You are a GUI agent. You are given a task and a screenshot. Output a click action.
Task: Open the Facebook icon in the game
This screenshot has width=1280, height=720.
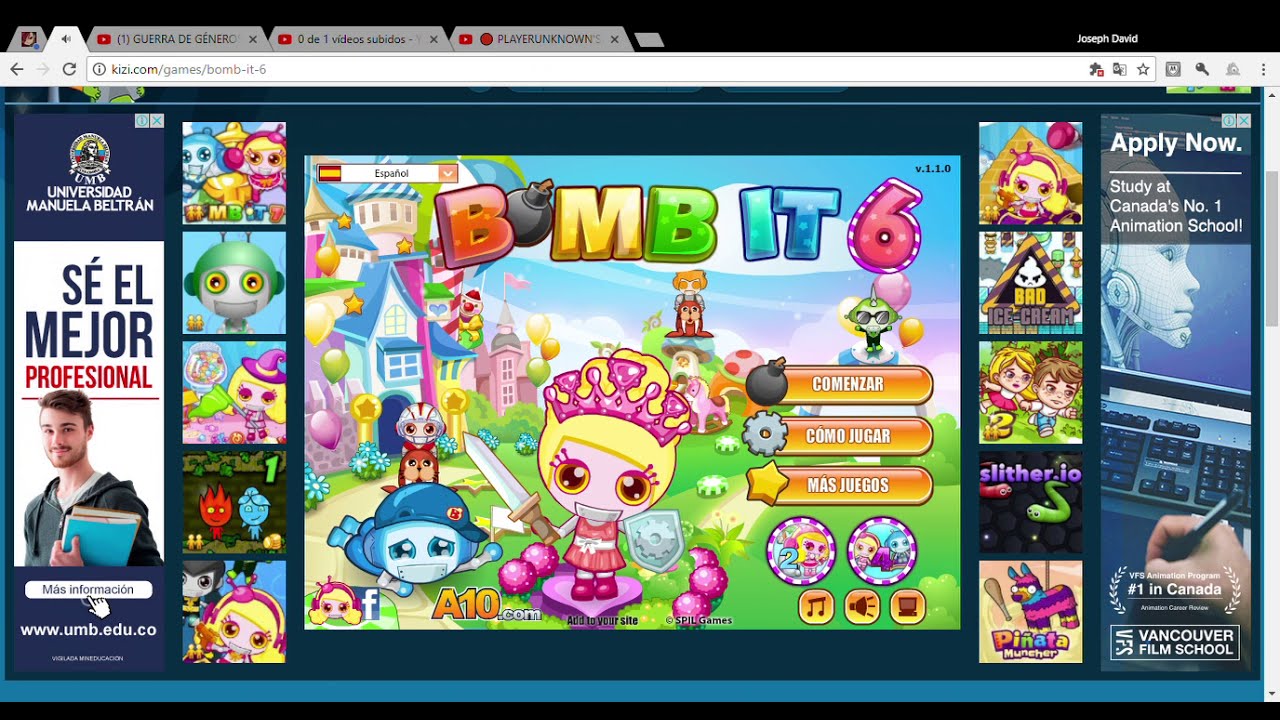[x=369, y=604]
